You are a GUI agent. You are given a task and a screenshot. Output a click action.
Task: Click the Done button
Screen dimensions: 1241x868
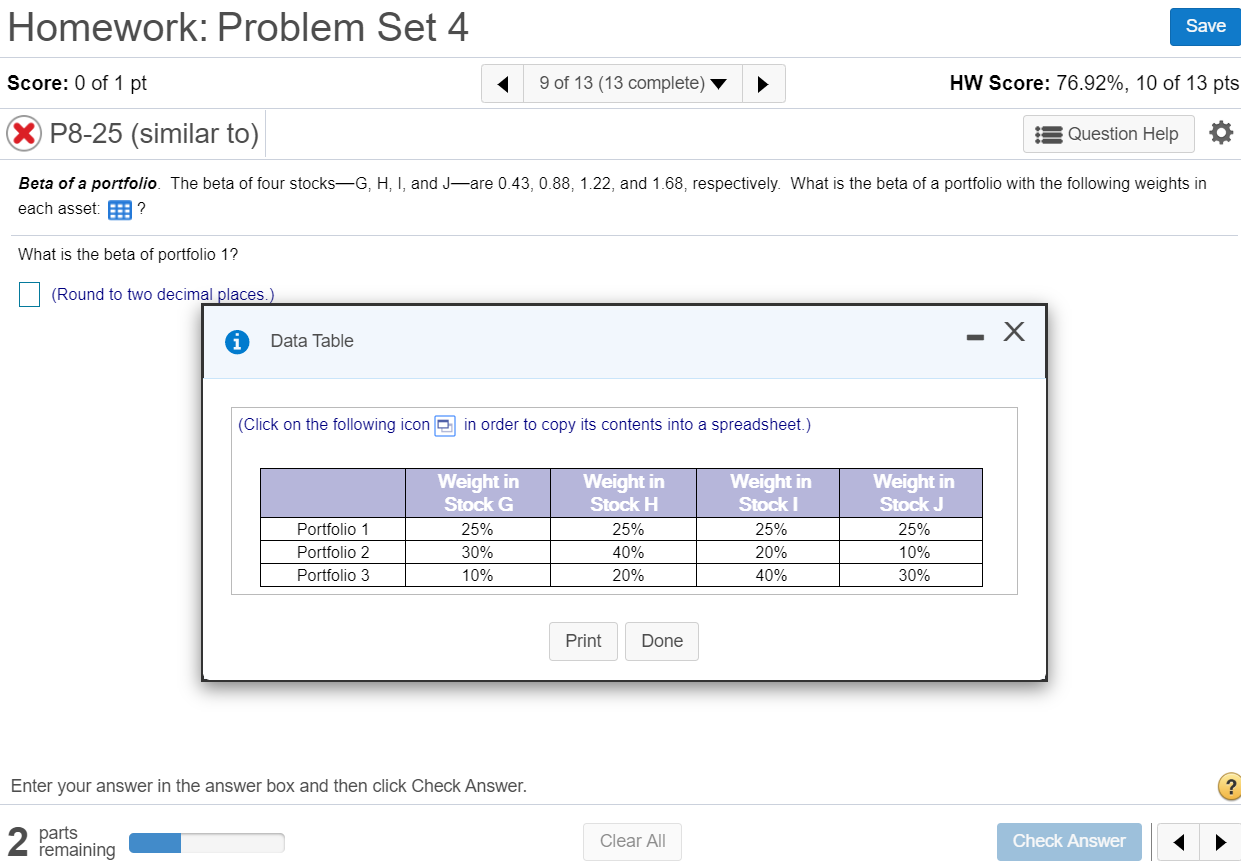[662, 641]
